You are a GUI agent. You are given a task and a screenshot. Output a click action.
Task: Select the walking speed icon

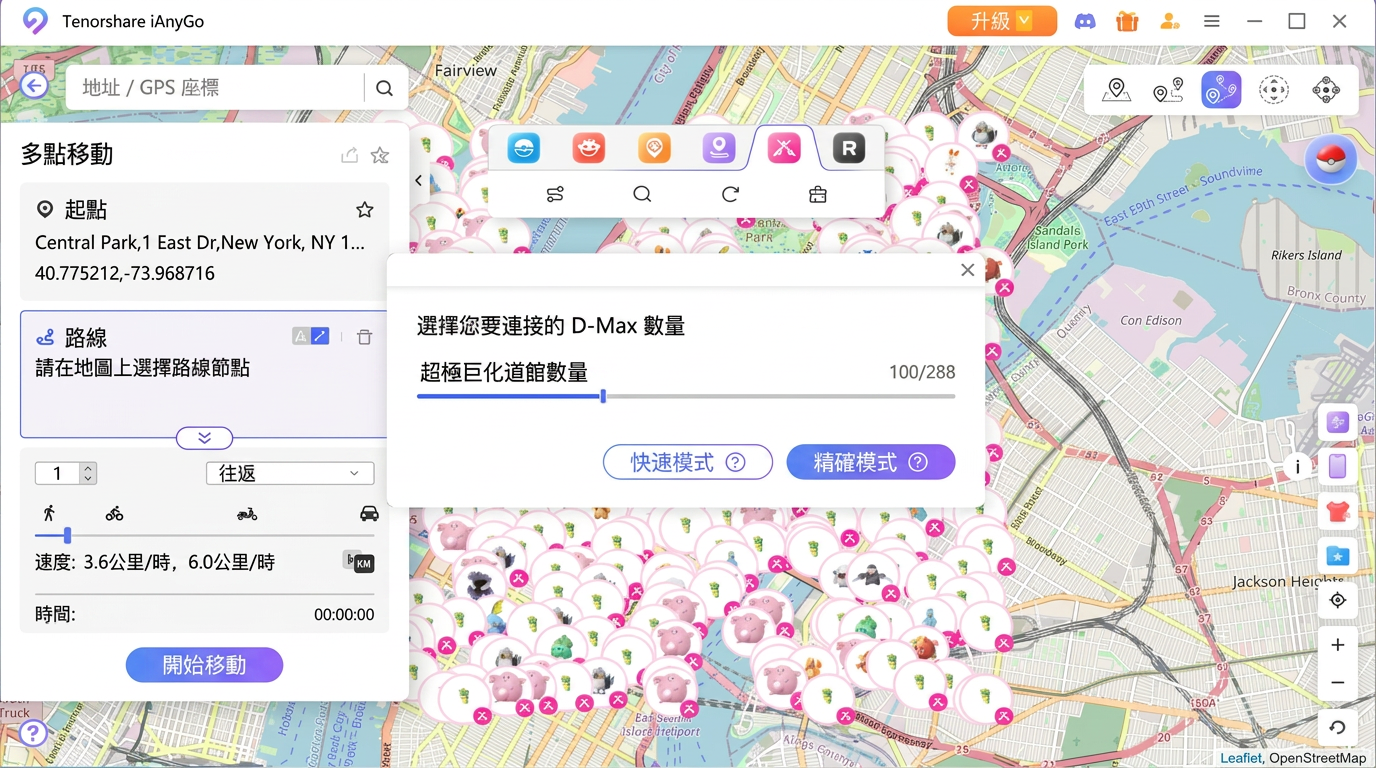pyautogui.click(x=48, y=513)
